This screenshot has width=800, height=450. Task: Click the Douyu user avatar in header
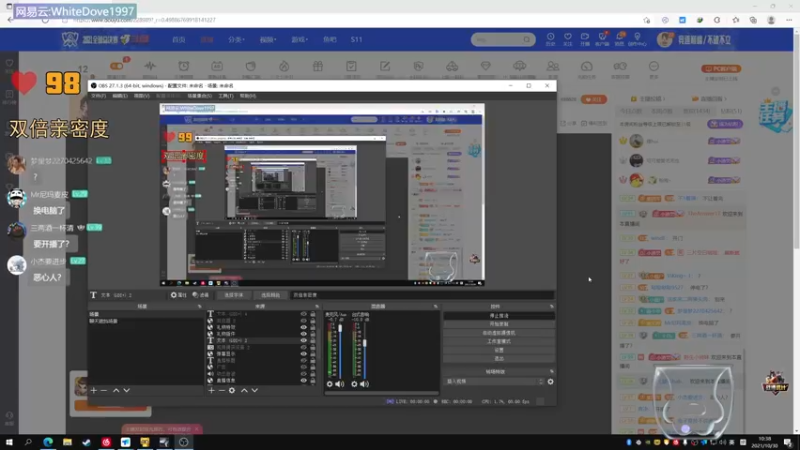pyautogui.click(x=665, y=39)
